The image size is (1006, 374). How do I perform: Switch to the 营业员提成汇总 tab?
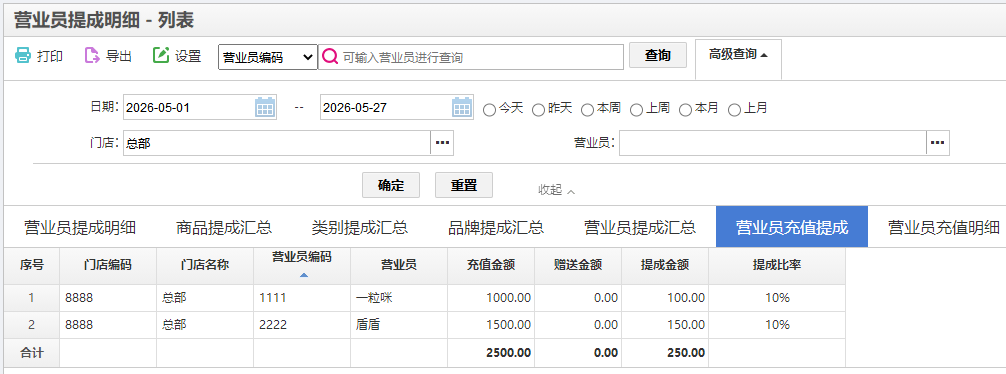pyautogui.click(x=640, y=227)
